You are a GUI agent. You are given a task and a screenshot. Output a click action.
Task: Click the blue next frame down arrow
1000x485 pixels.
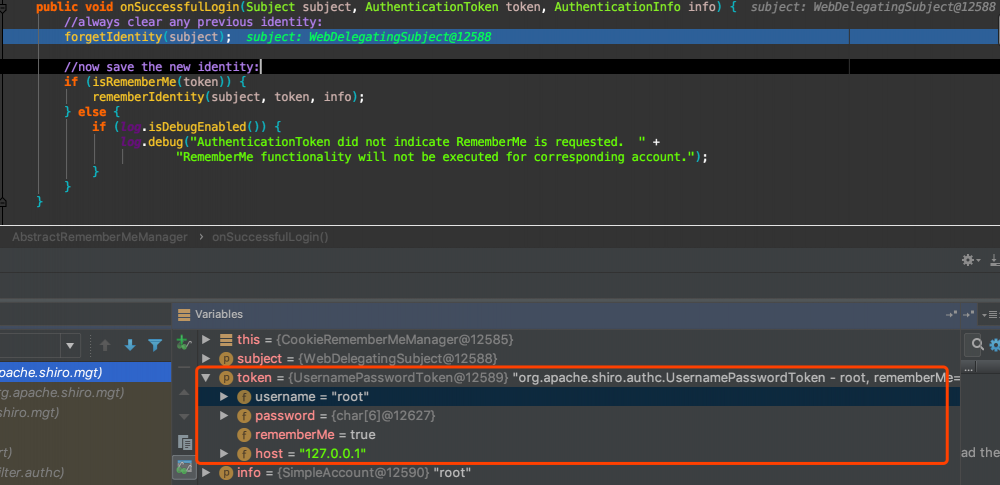pos(130,345)
